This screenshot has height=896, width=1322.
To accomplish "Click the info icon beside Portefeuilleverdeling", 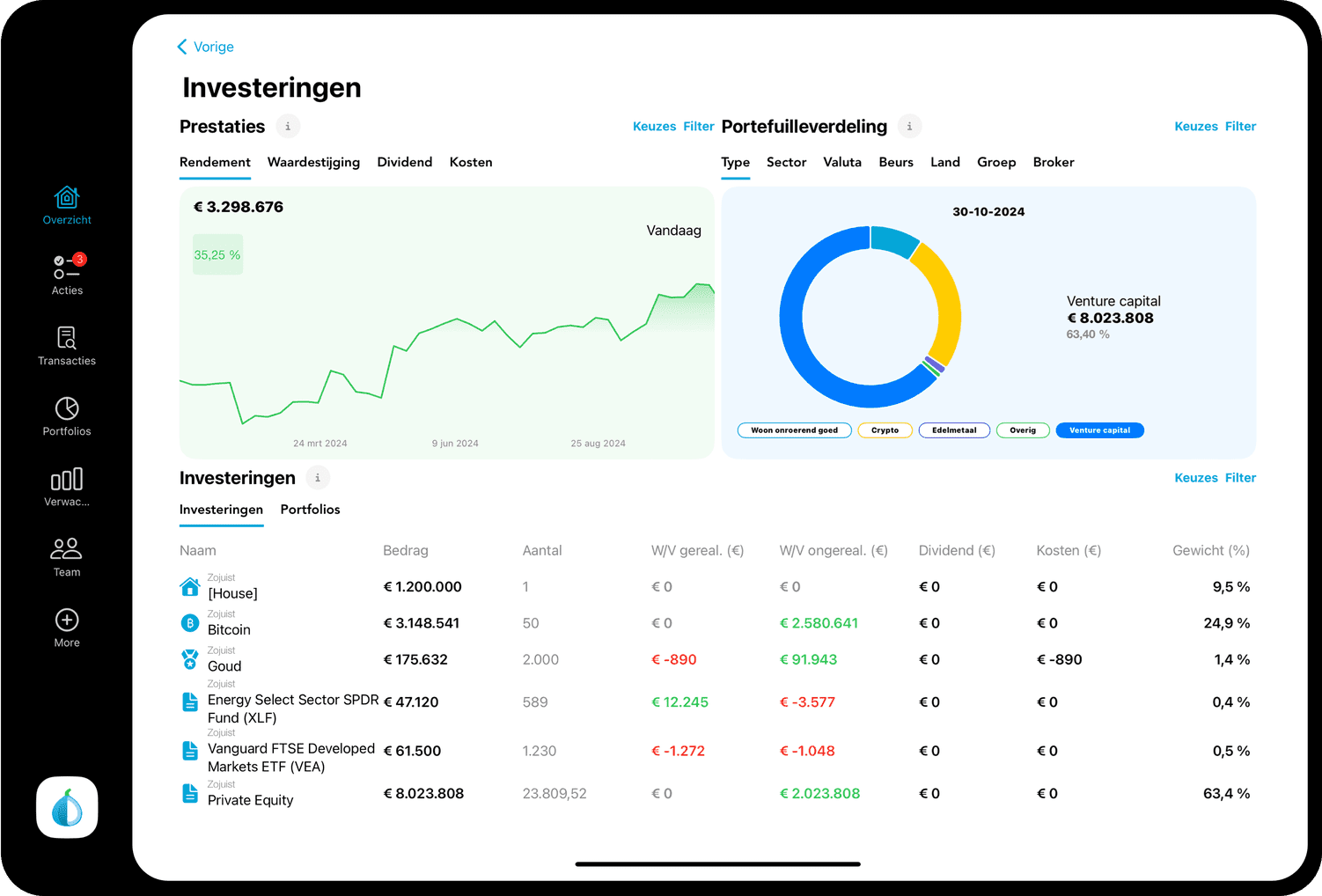I will 909,127.
